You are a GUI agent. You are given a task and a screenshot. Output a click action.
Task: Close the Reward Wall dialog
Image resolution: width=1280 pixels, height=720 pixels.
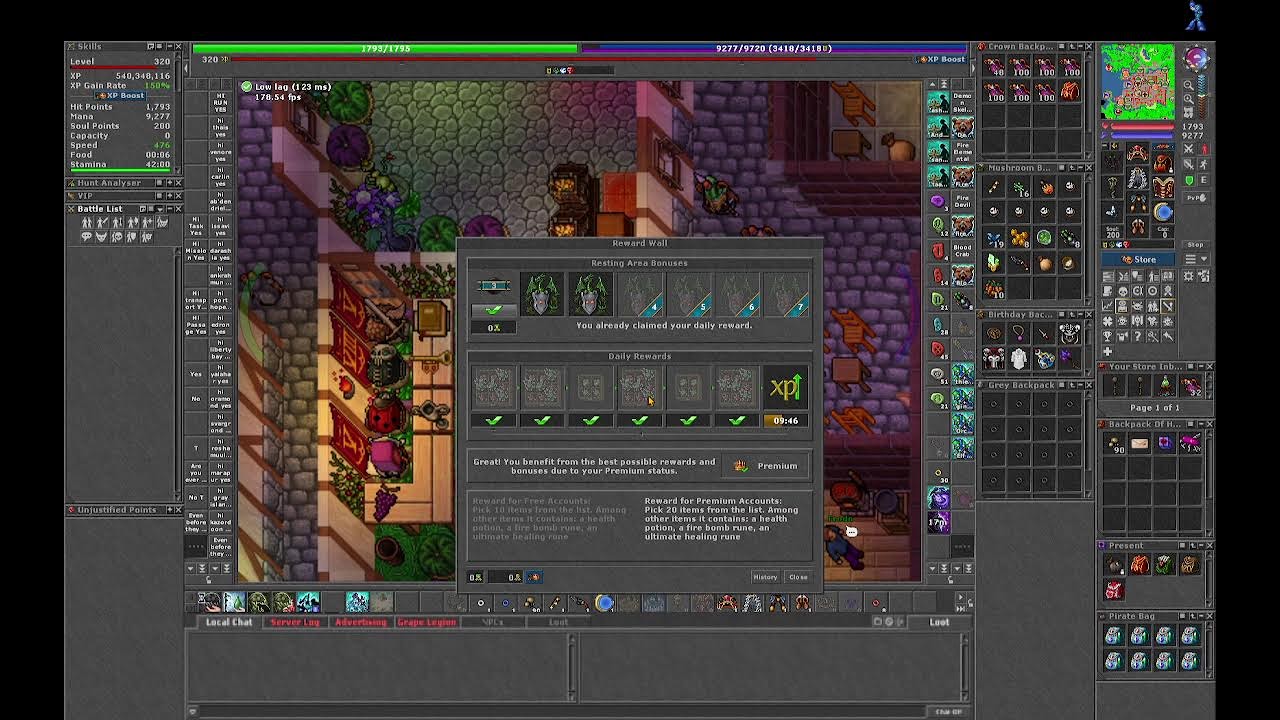click(798, 577)
